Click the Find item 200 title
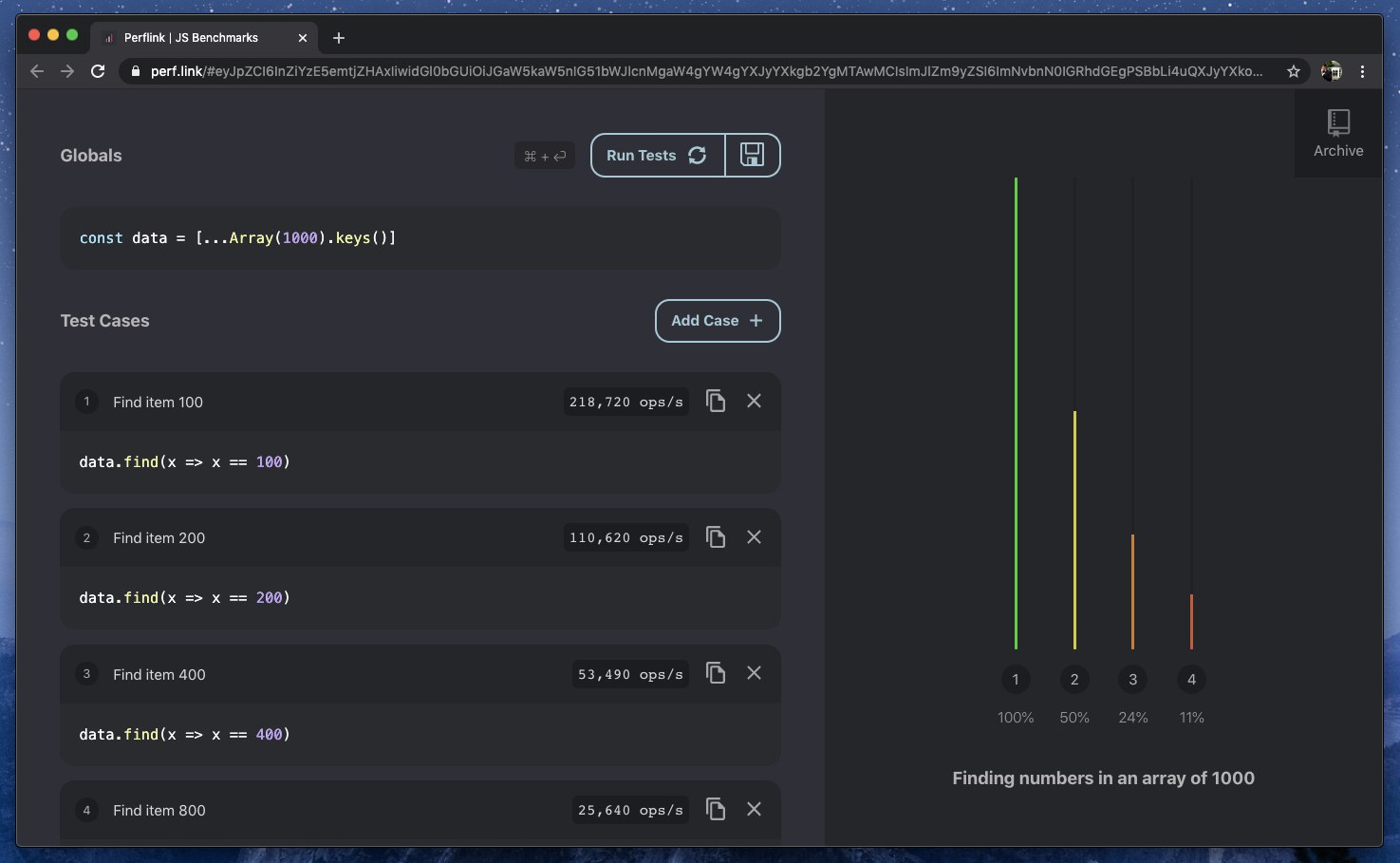1400x863 pixels. click(x=159, y=538)
